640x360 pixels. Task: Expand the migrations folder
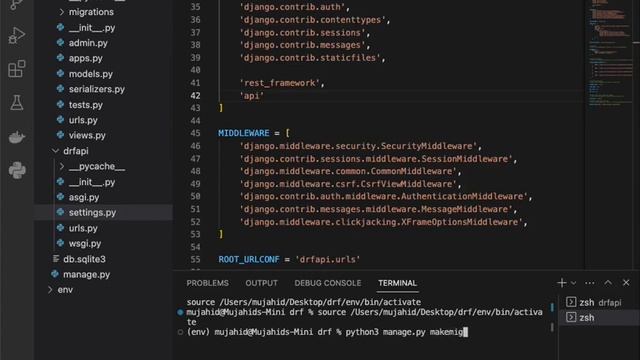61,12
